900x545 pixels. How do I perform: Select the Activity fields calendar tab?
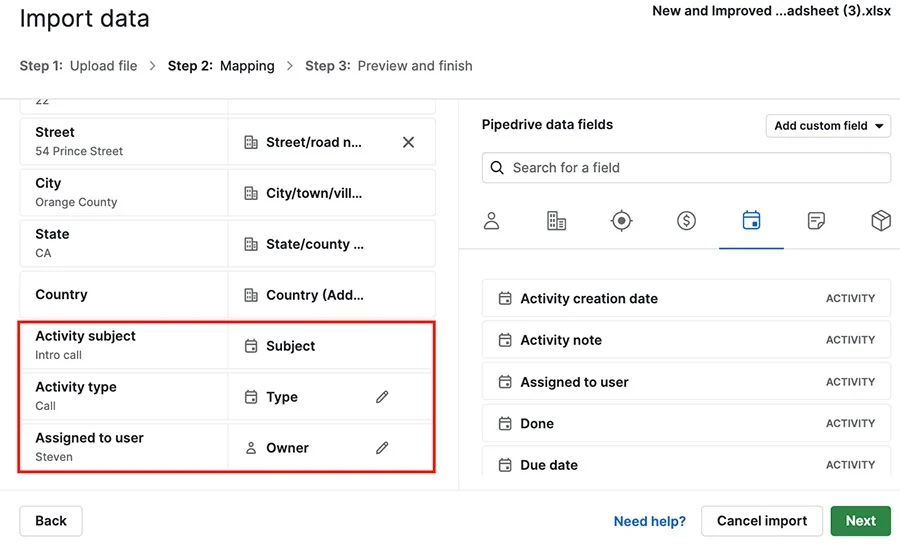(751, 221)
